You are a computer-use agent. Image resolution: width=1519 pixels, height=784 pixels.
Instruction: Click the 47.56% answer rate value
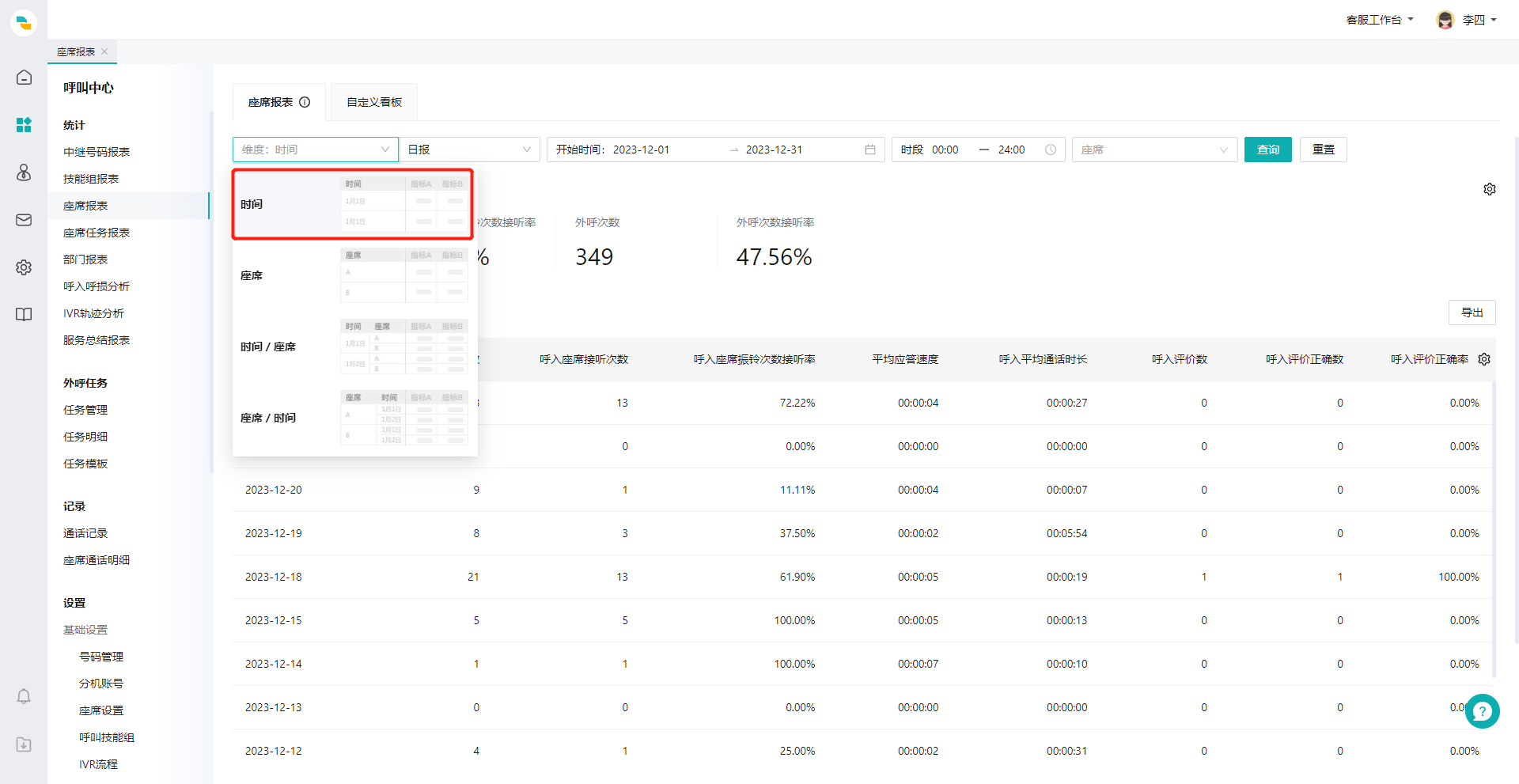[774, 257]
